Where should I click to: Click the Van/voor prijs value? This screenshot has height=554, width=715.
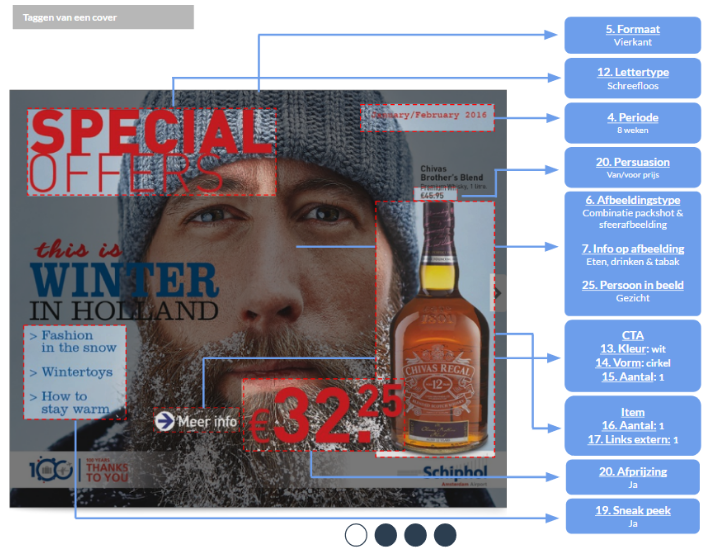coord(632,175)
